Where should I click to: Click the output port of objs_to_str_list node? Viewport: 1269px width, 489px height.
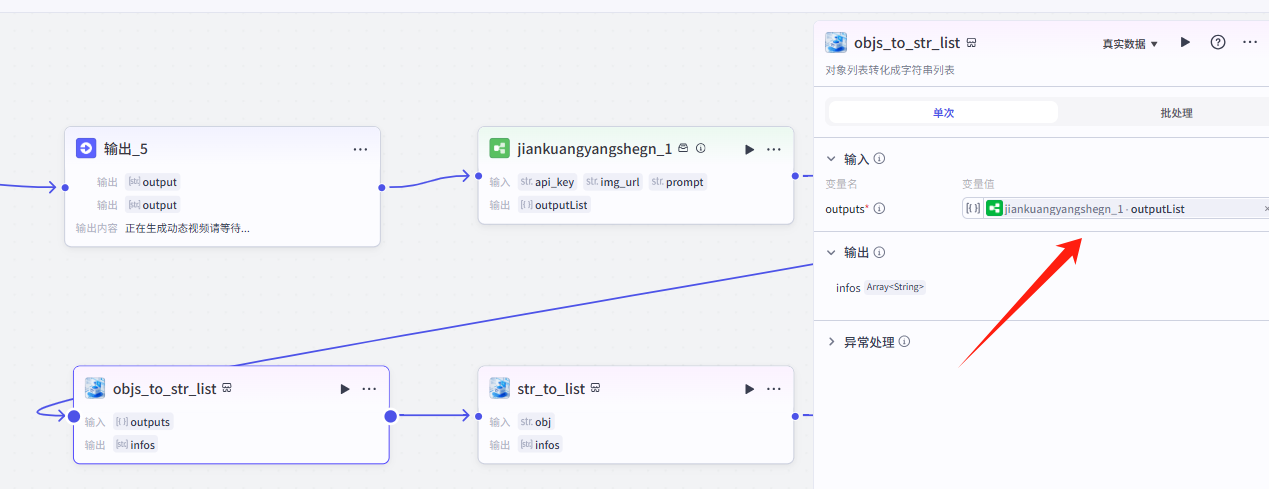coord(390,416)
